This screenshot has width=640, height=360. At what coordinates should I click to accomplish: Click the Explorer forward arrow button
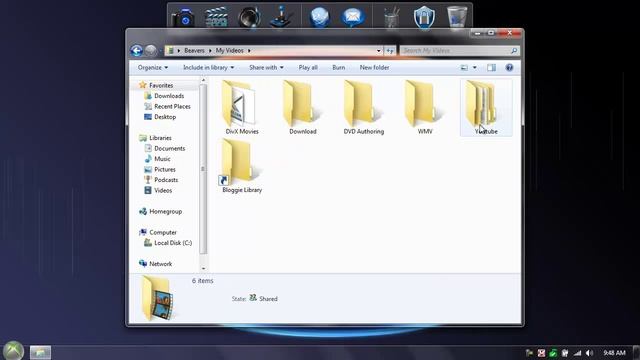151,51
